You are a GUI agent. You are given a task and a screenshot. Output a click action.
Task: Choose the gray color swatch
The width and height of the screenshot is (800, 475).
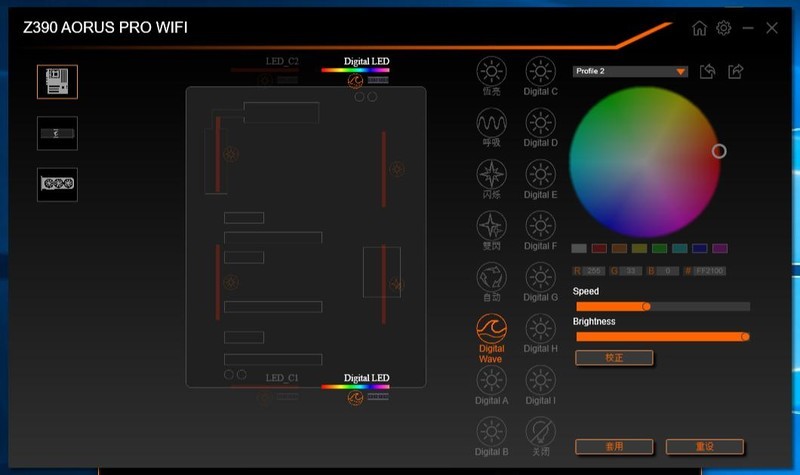click(x=579, y=248)
